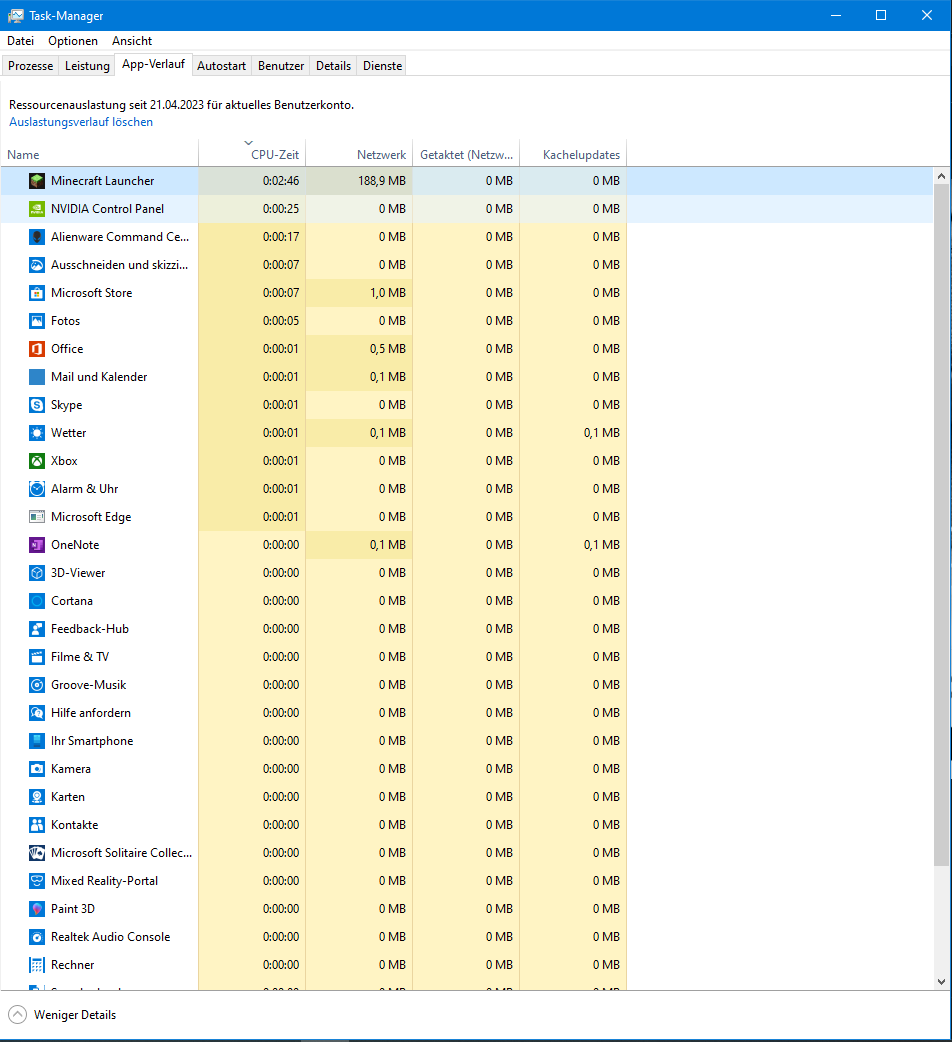Select the OneNote icon
The image size is (952, 1042).
pos(37,545)
